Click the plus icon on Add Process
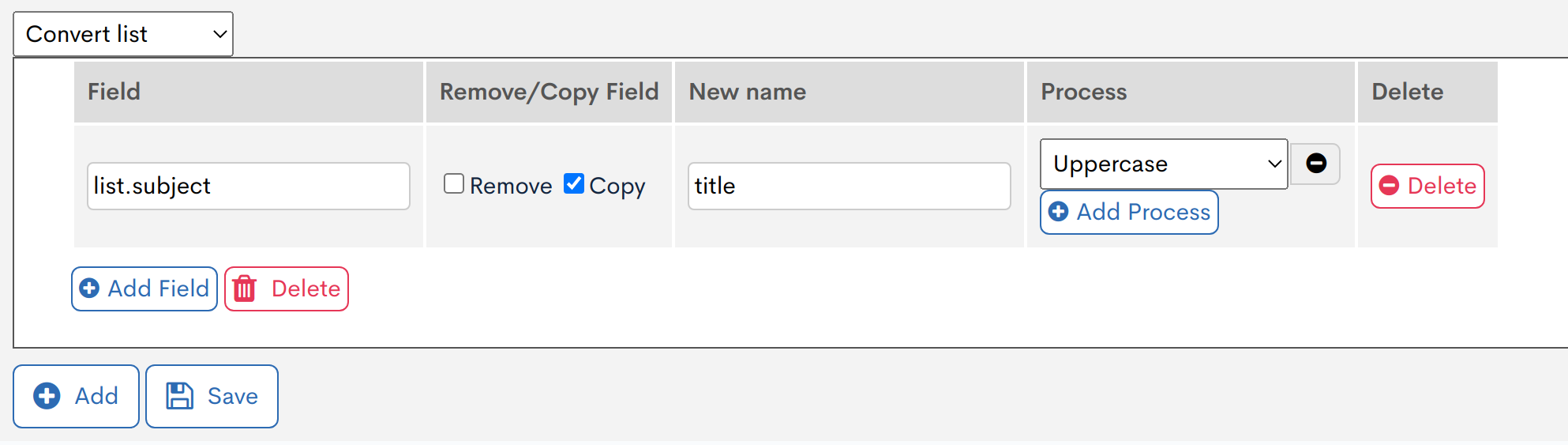This screenshot has width=1568, height=445. [x=1059, y=212]
